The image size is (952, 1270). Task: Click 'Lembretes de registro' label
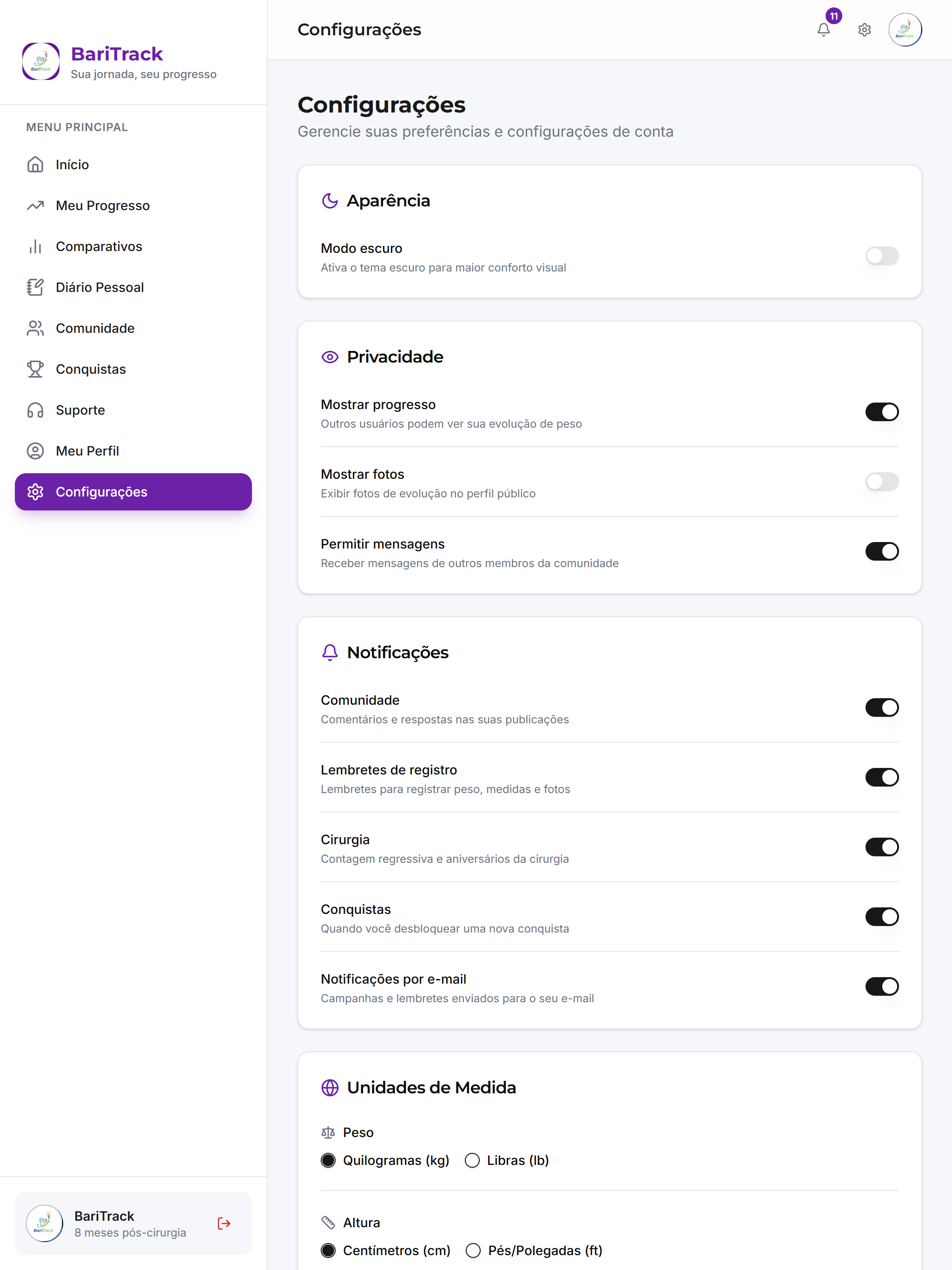click(x=389, y=770)
